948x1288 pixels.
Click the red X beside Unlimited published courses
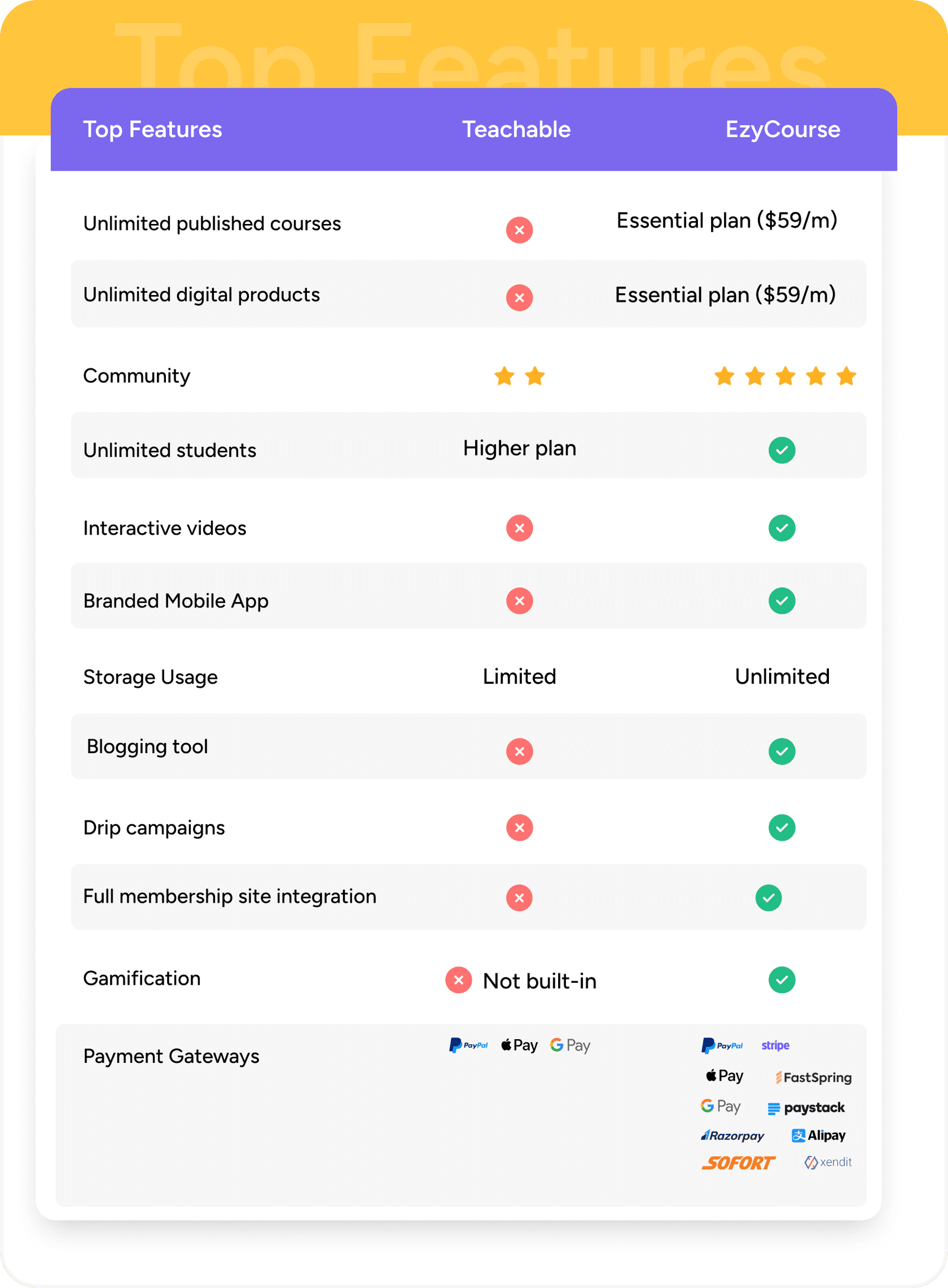(x=519, y=230)
